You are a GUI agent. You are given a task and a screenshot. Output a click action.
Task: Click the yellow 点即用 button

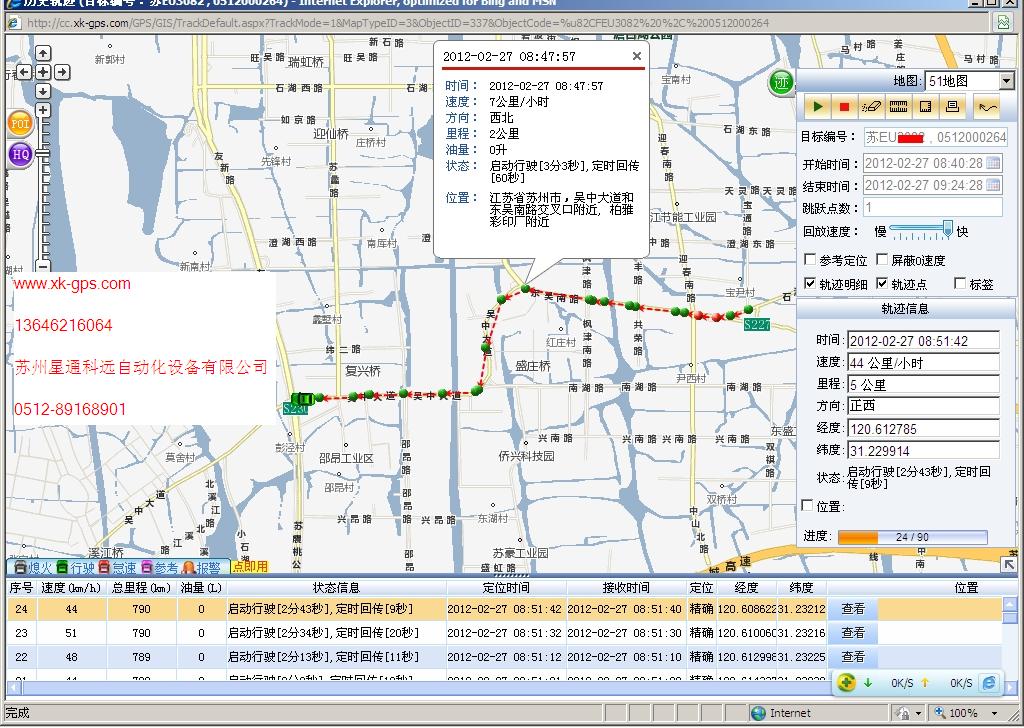pos(251,567)
